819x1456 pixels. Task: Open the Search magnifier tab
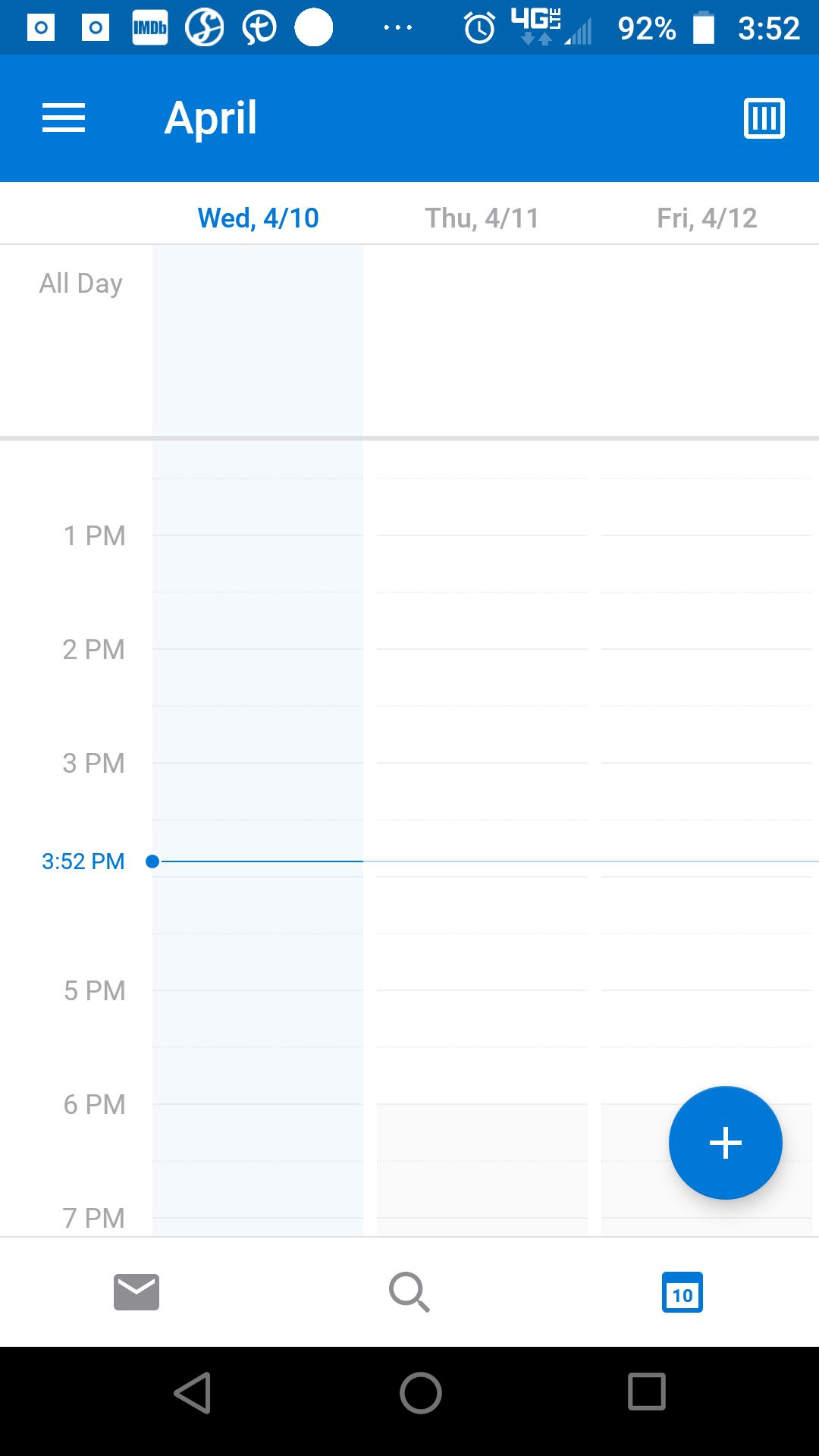pyautogui.click(x=409, y=1292)
